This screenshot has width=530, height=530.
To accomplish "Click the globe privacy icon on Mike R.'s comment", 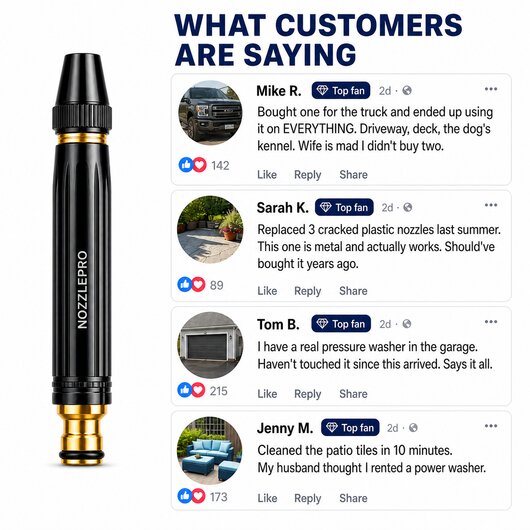I will point(407,91).
